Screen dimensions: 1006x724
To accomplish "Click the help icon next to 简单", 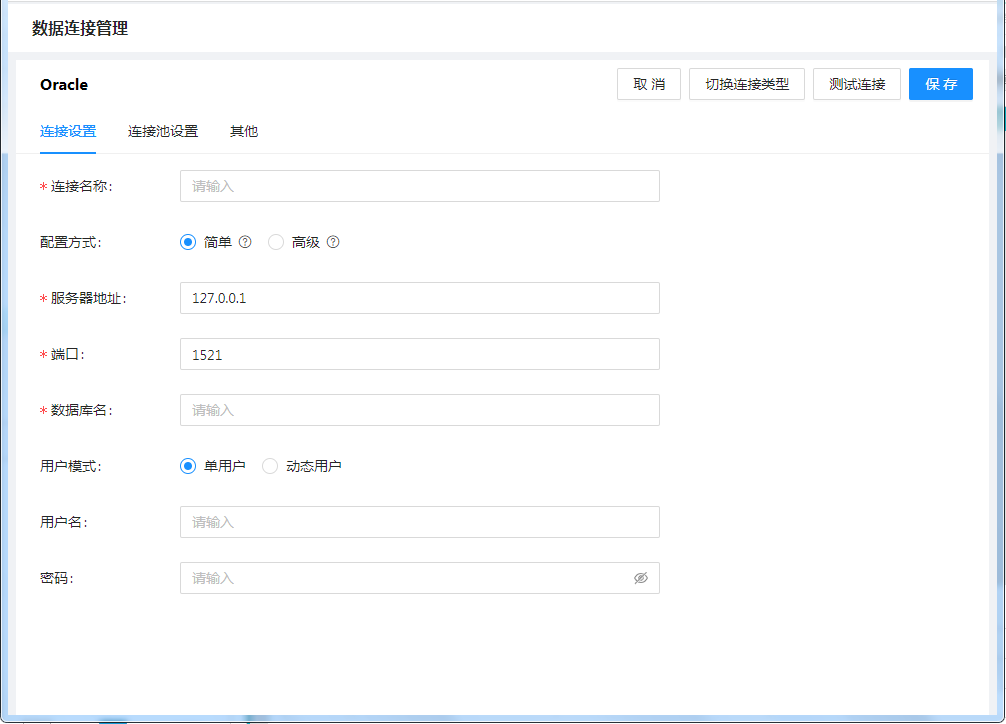I will (245, 242).
